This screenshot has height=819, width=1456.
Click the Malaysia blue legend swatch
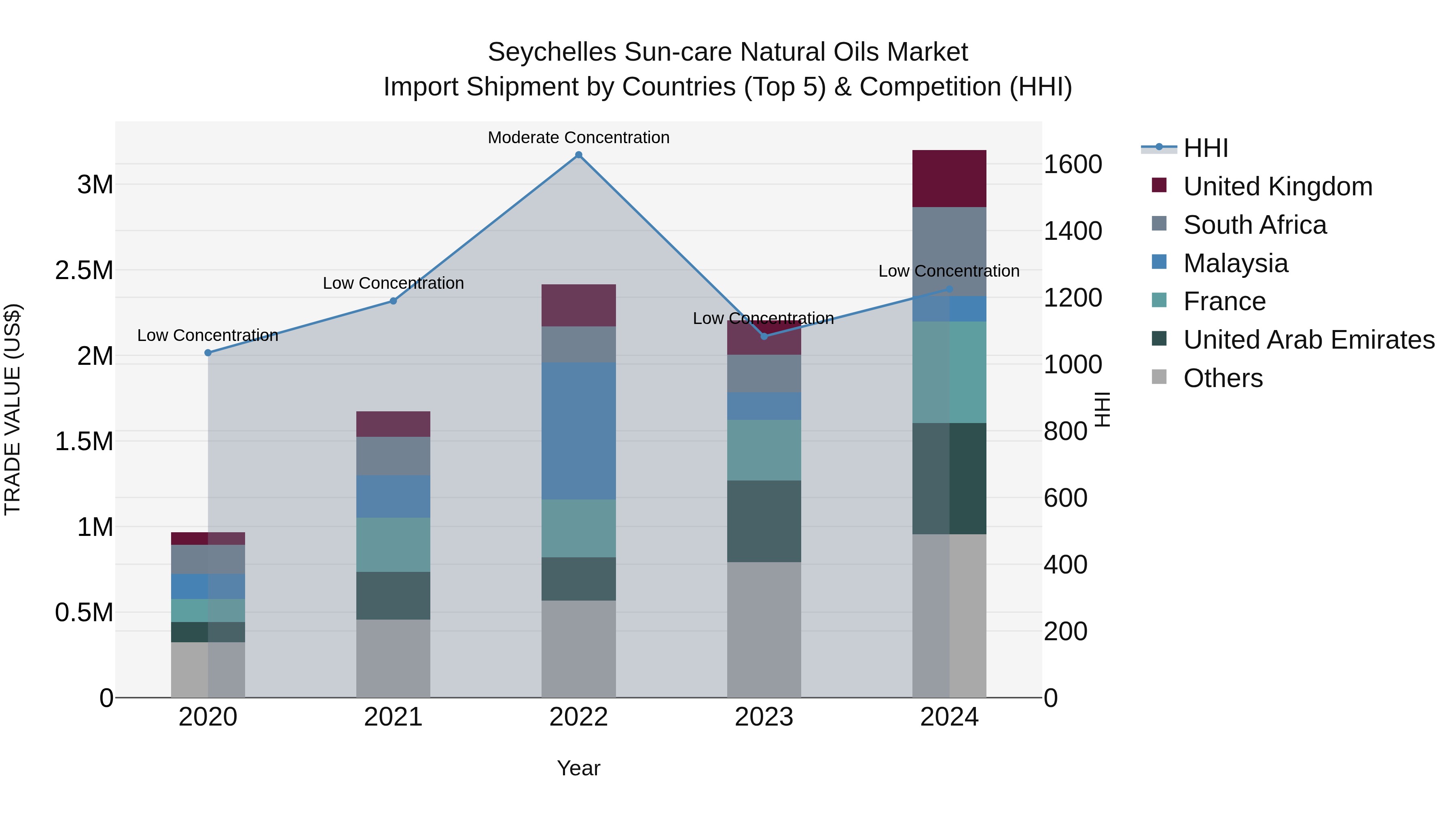(1159, 262)
